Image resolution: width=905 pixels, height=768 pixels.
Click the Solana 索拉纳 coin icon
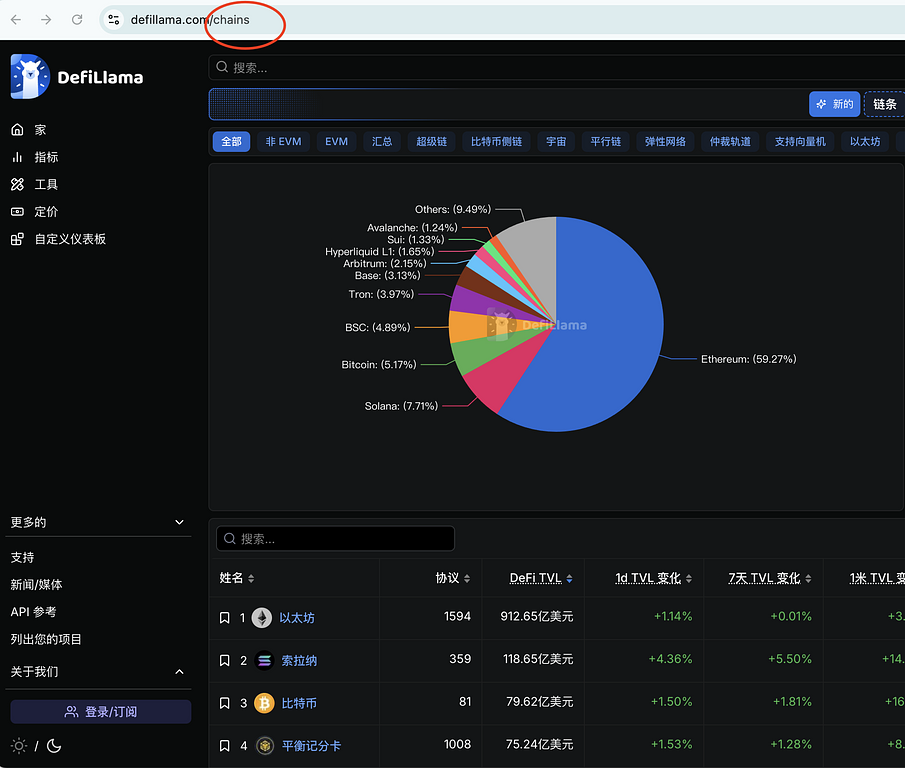(x=264, y=660)
